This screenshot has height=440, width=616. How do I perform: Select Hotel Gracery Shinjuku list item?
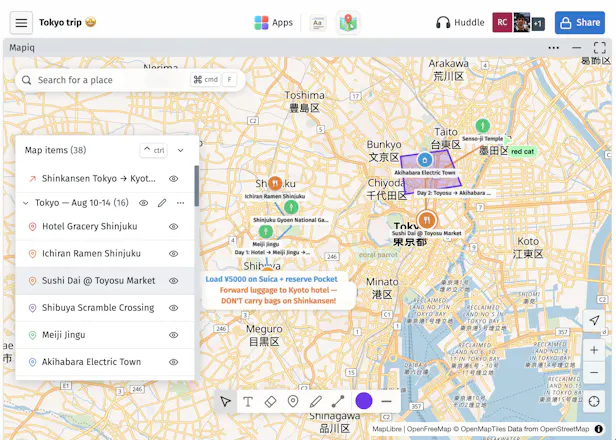click(105, 226)
